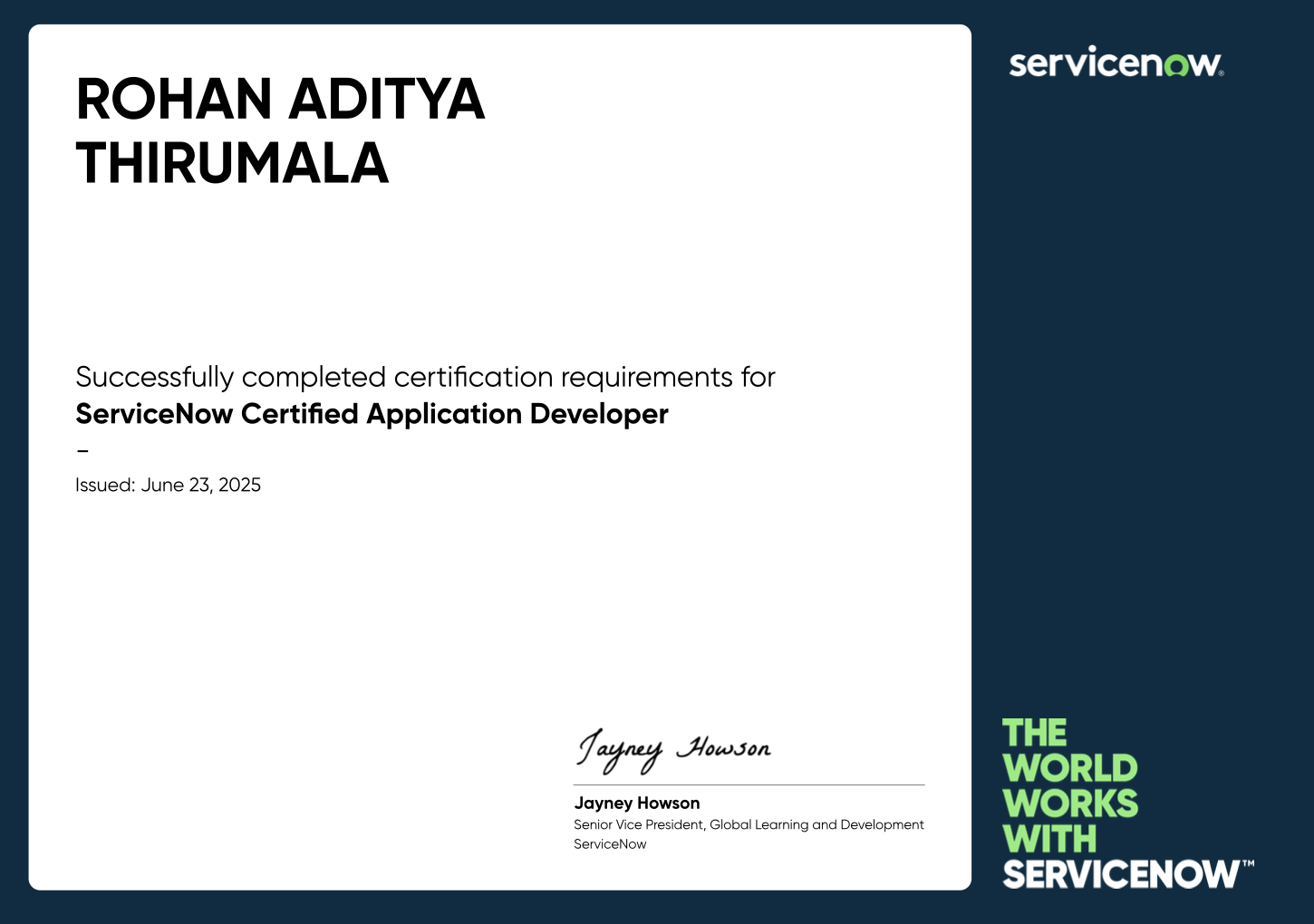This screenshot has height=924, width=1314.
Task: Click the dash below the certification title
Action: click(x=82, y=449)
